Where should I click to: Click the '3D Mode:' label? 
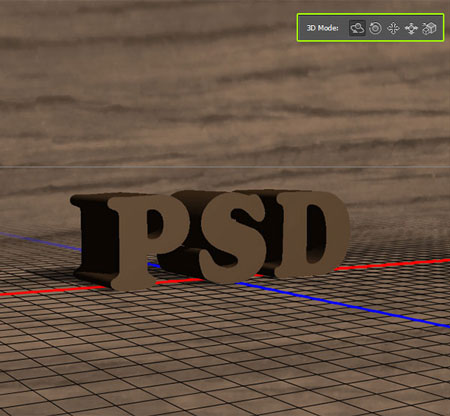coord(322,28)
